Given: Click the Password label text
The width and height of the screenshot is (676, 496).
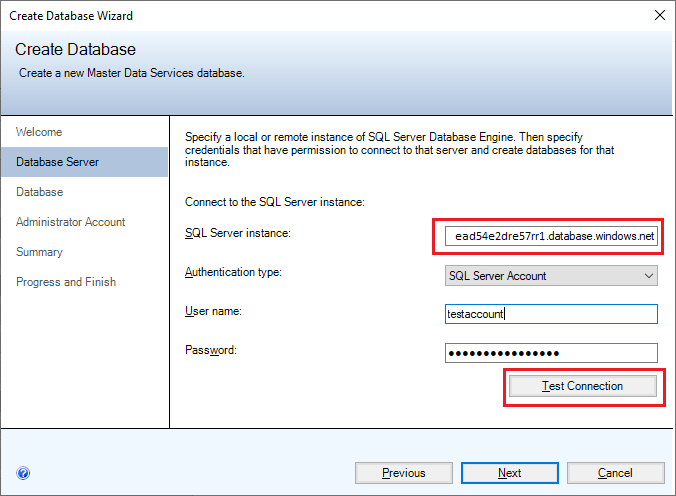Looking at the screenshot, I should (x=211, y=350).
